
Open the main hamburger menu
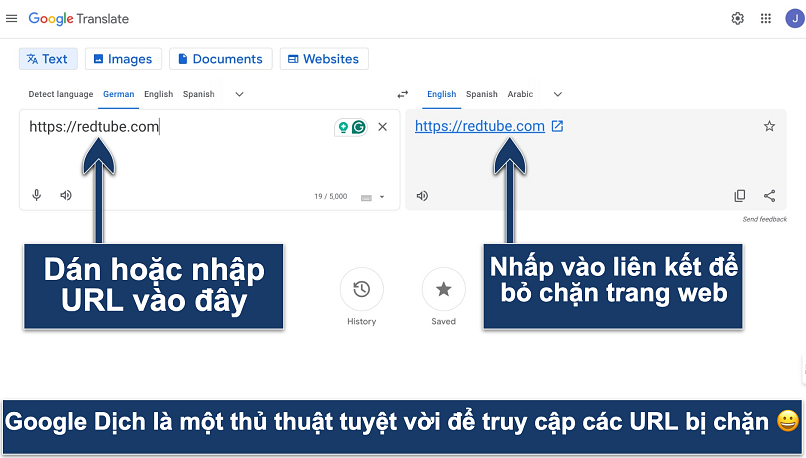point(11,19)
